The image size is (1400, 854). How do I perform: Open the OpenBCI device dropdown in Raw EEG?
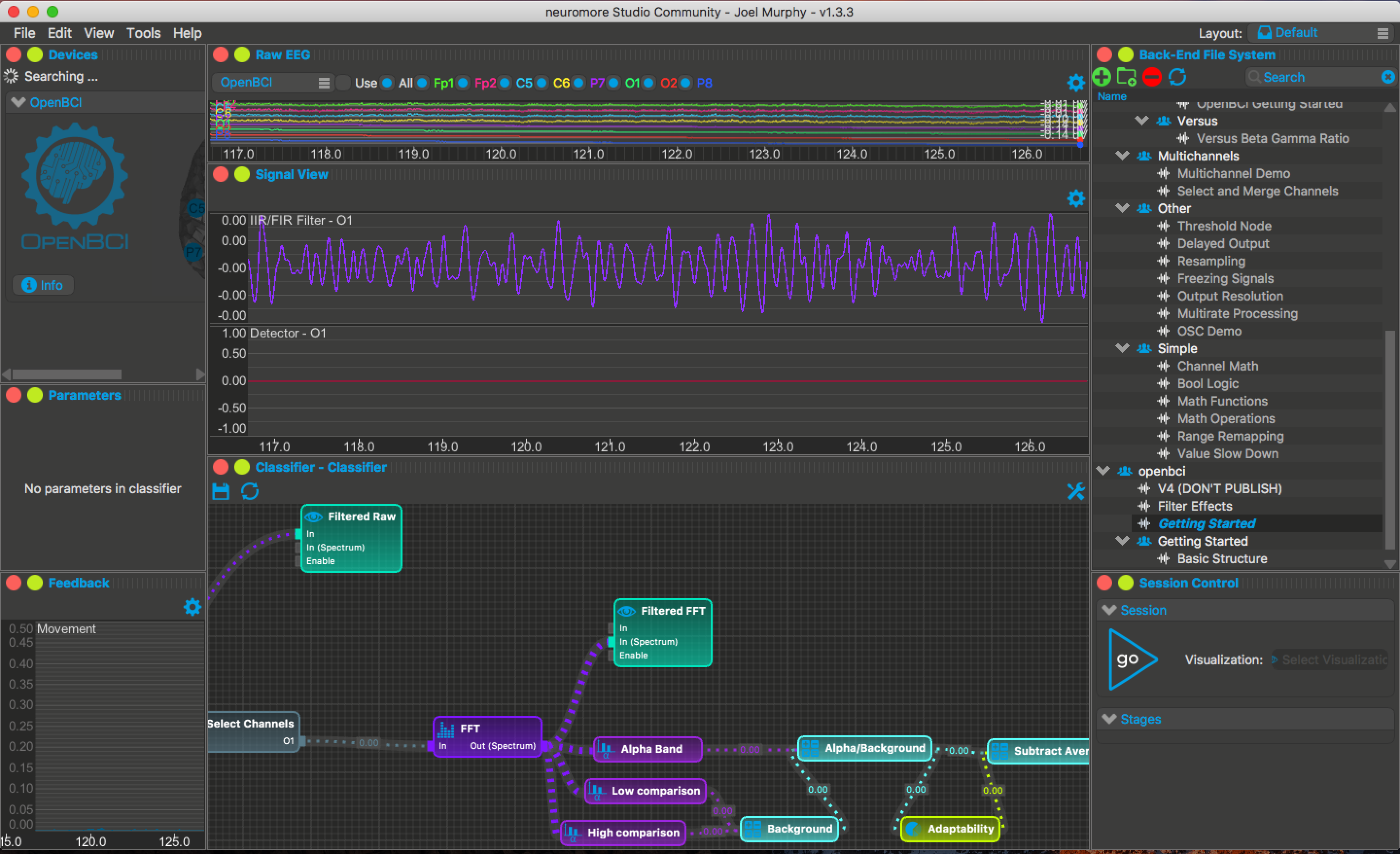[274, 83]
